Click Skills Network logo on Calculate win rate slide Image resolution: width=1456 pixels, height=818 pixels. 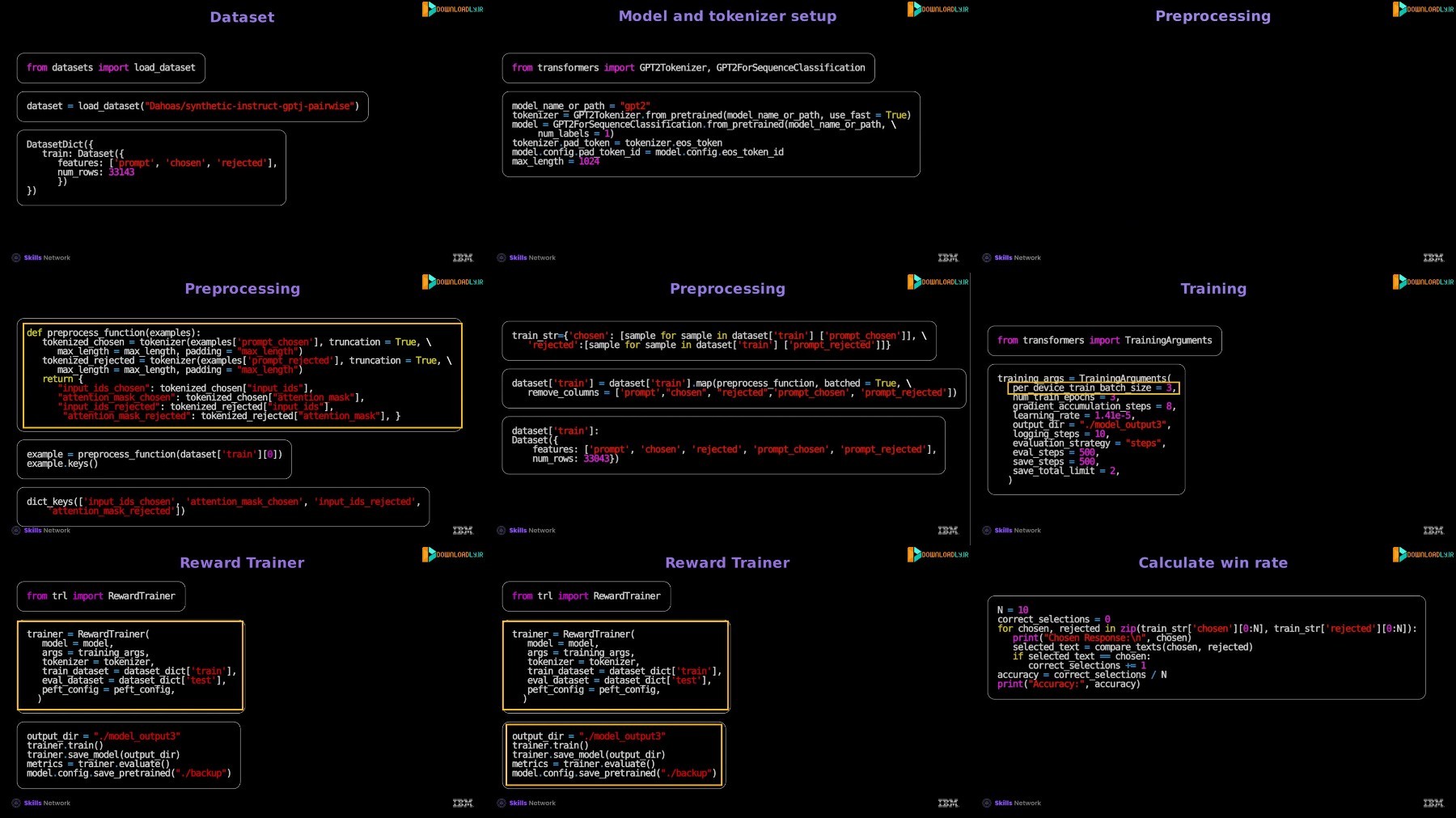(x=1012, y=803)
